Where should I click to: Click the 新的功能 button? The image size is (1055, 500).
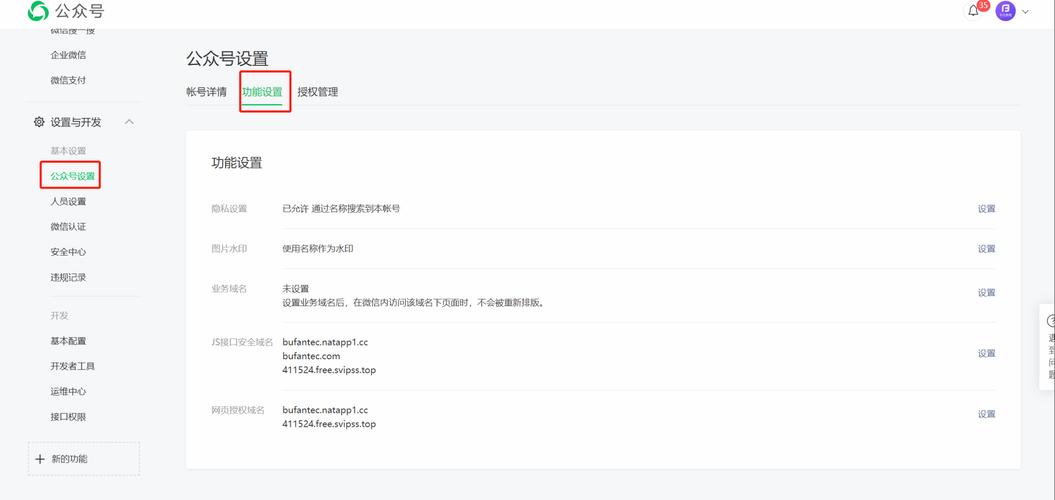pyautogui.click(x=84, y=459)
